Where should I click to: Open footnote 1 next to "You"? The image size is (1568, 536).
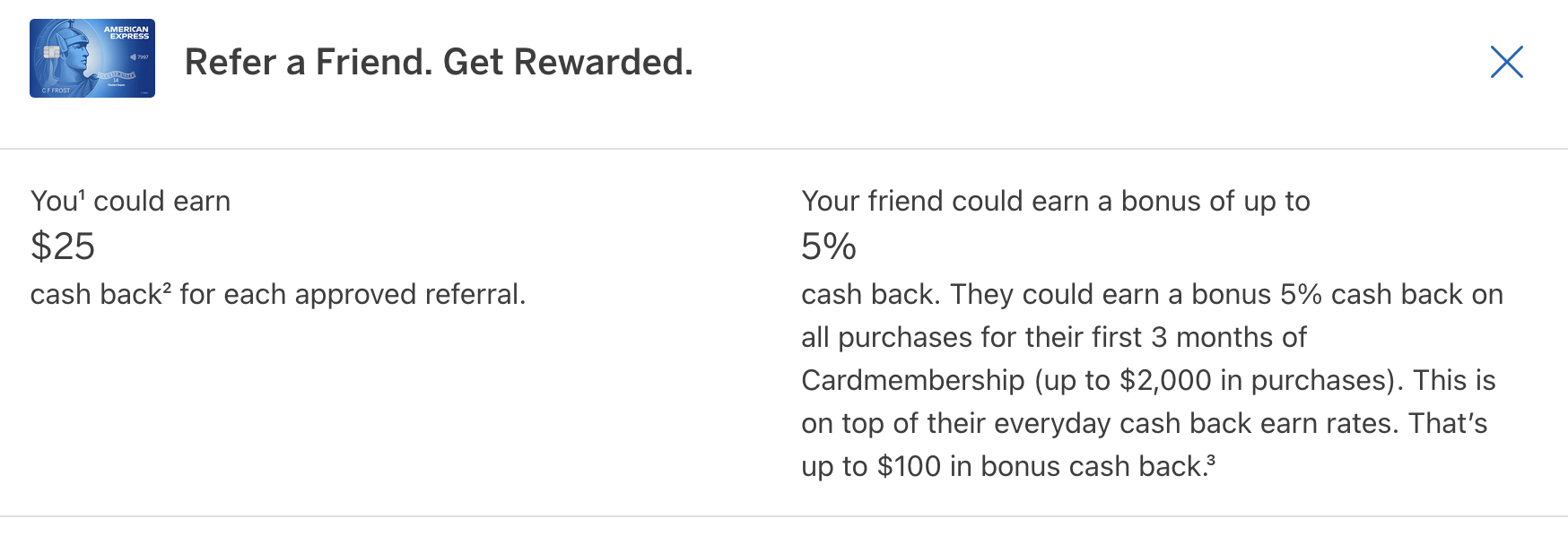point(82,194)
